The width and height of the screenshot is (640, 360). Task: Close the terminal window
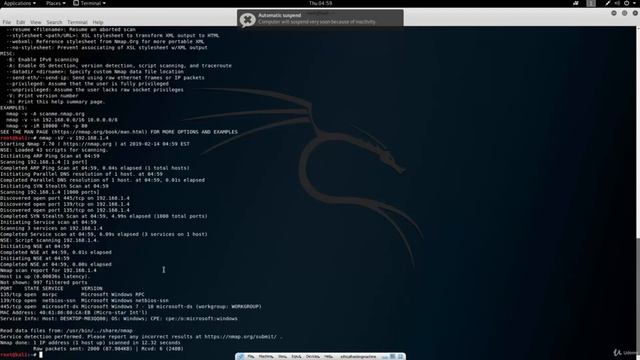point(635,13)
